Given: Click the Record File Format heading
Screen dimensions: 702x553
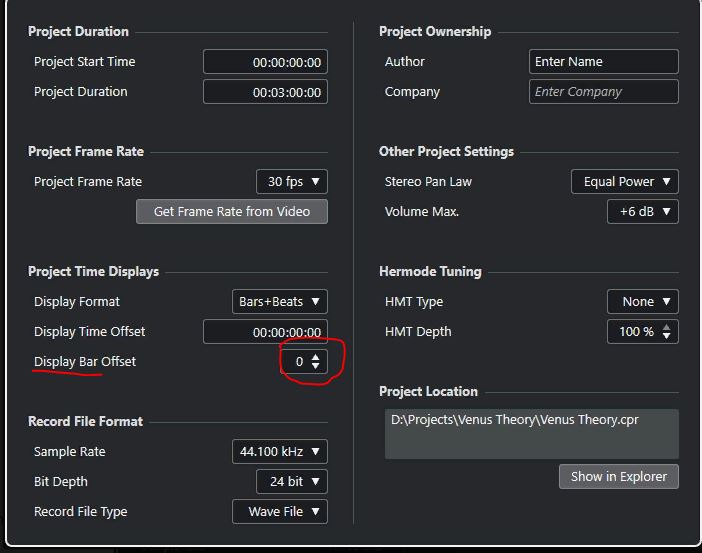Looking at the screenshot, I should click(x=85, y=421).
